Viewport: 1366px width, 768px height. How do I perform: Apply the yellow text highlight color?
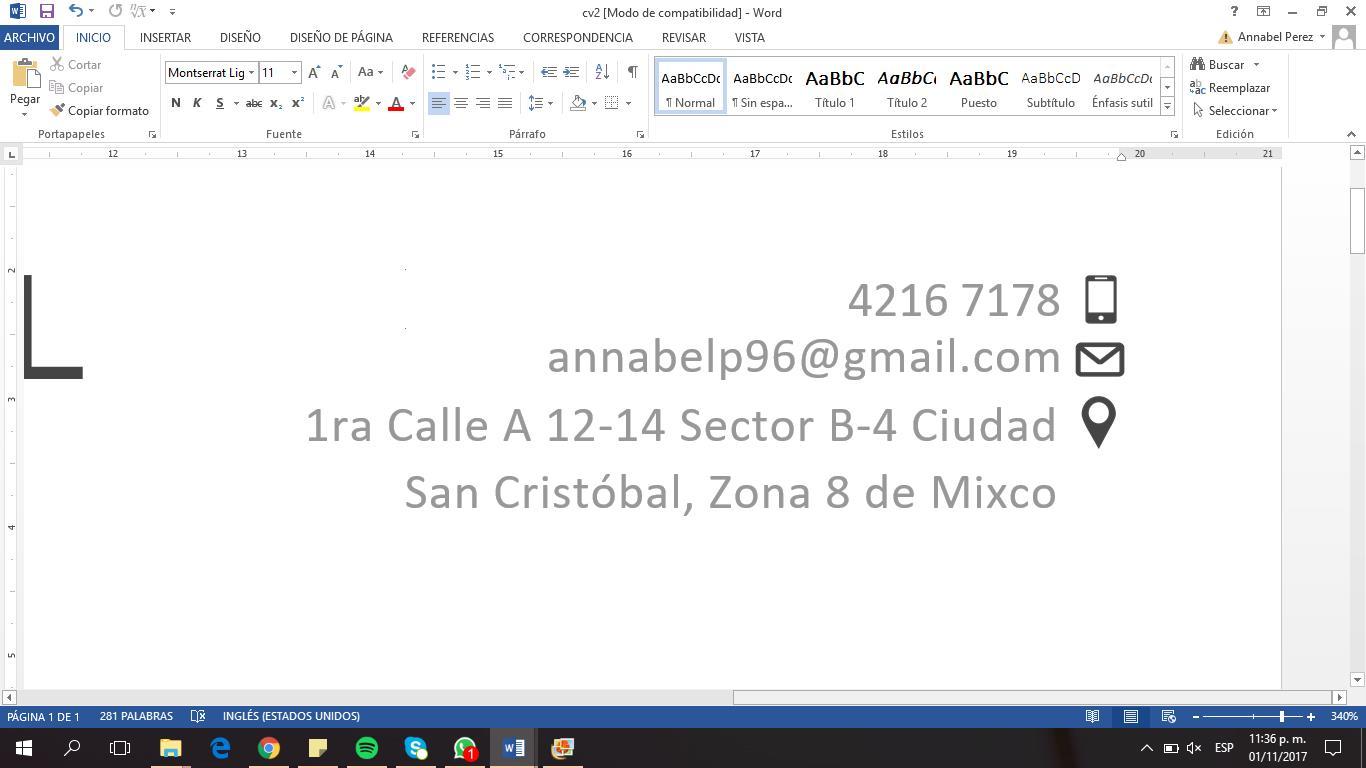361,103
